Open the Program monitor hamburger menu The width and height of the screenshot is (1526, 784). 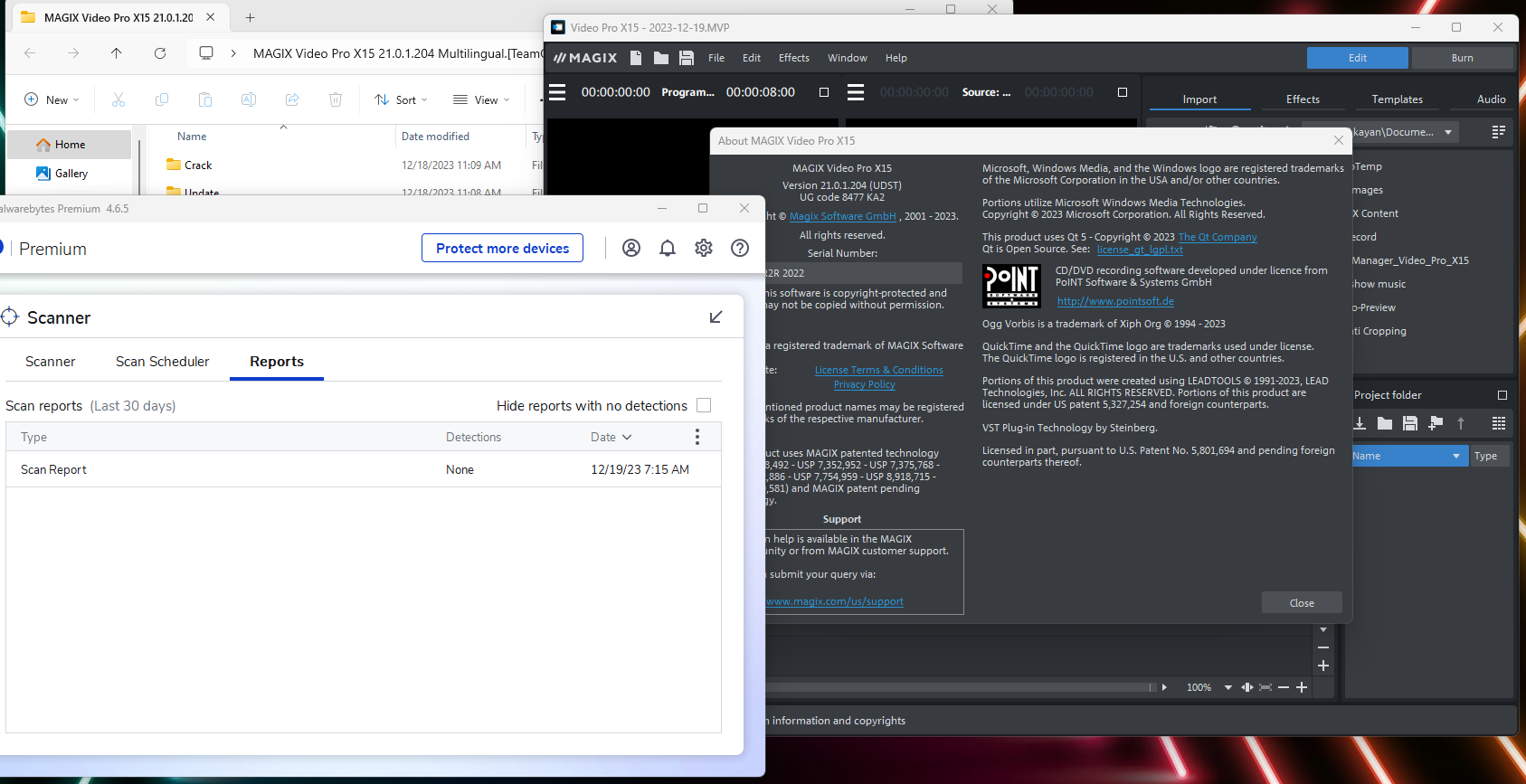pos(557,92)
